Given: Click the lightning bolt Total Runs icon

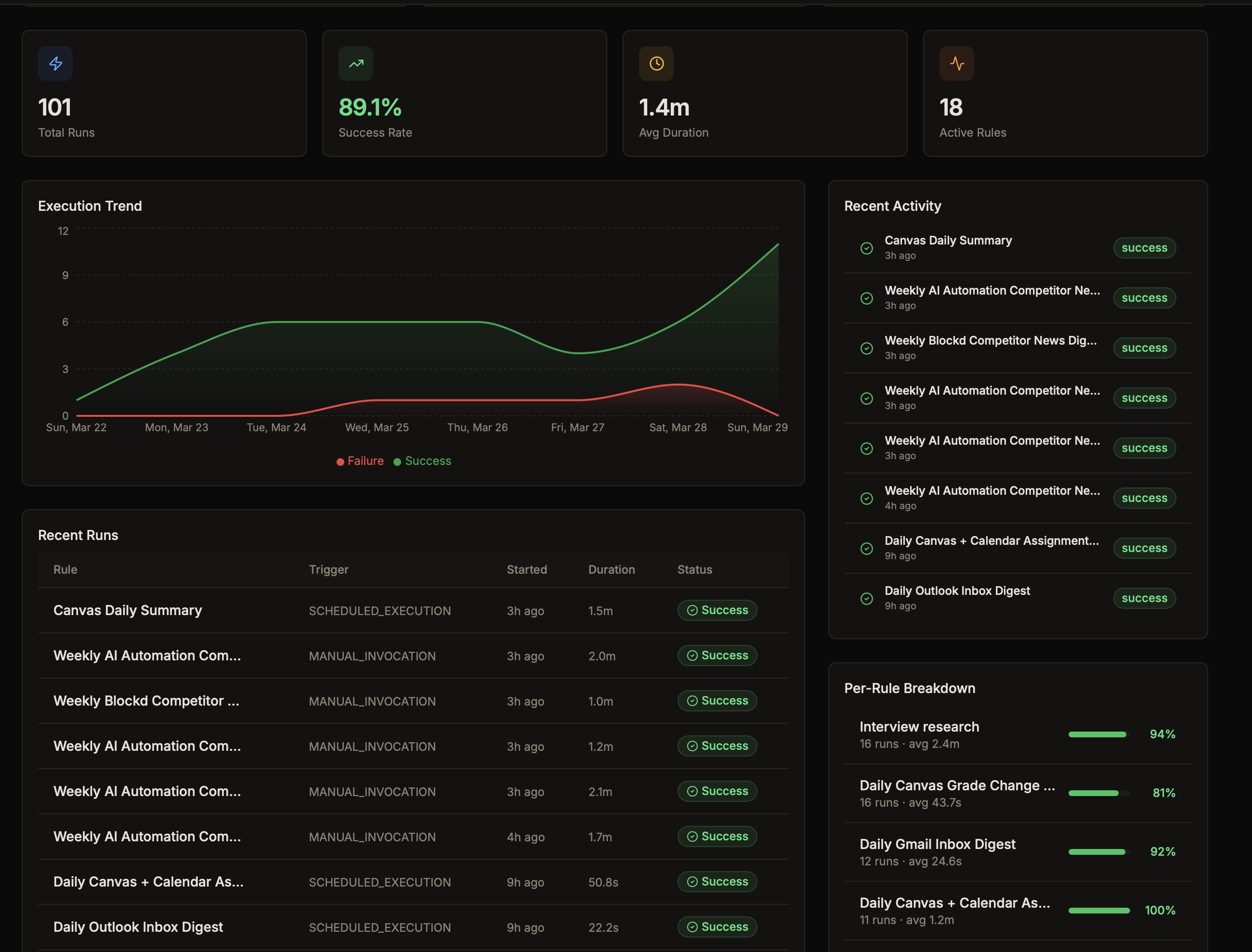Looking at the screenshot, I should pos(55,64).
